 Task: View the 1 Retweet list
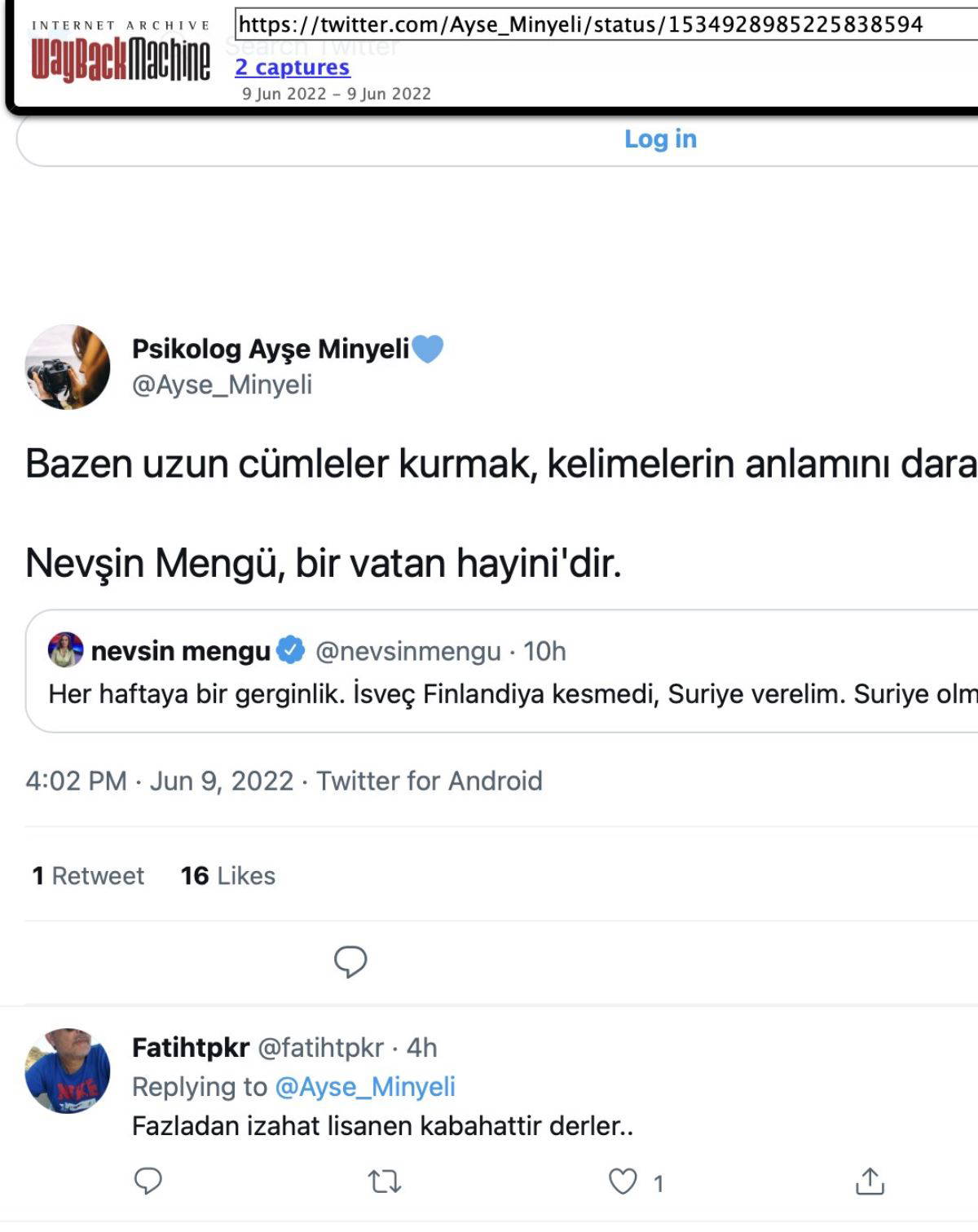tap(88, 876)
